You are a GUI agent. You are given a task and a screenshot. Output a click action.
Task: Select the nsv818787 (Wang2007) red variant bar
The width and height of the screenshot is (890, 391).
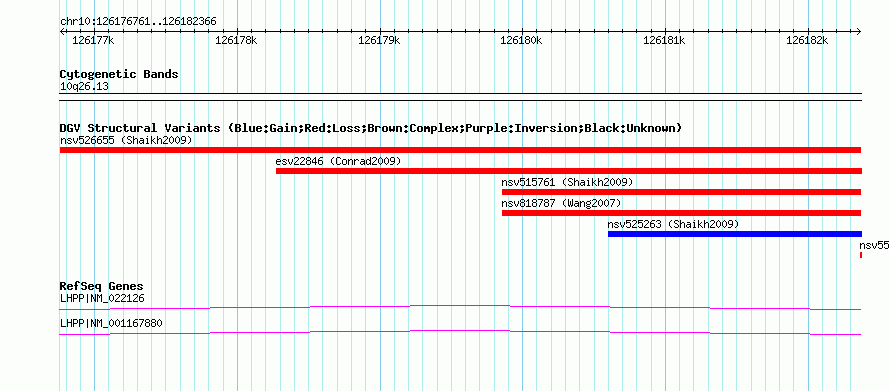[x=682, y=213]
